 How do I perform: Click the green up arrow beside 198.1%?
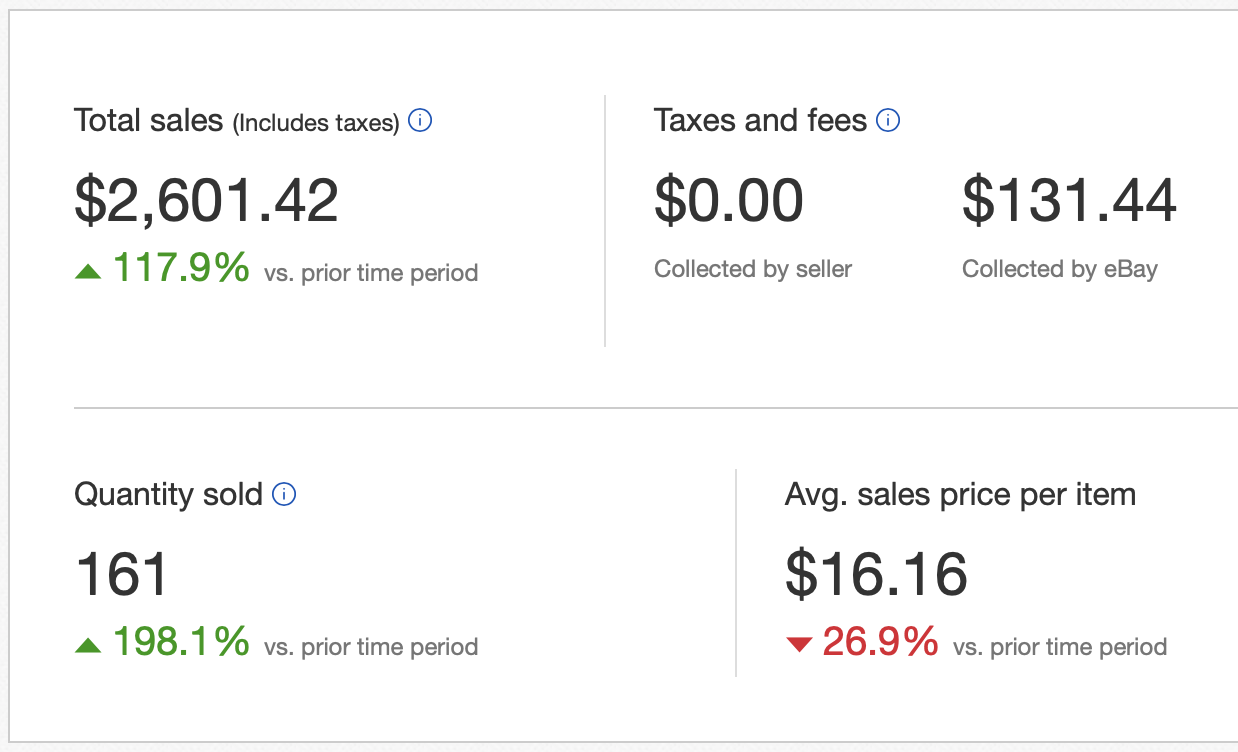(88, 645)
